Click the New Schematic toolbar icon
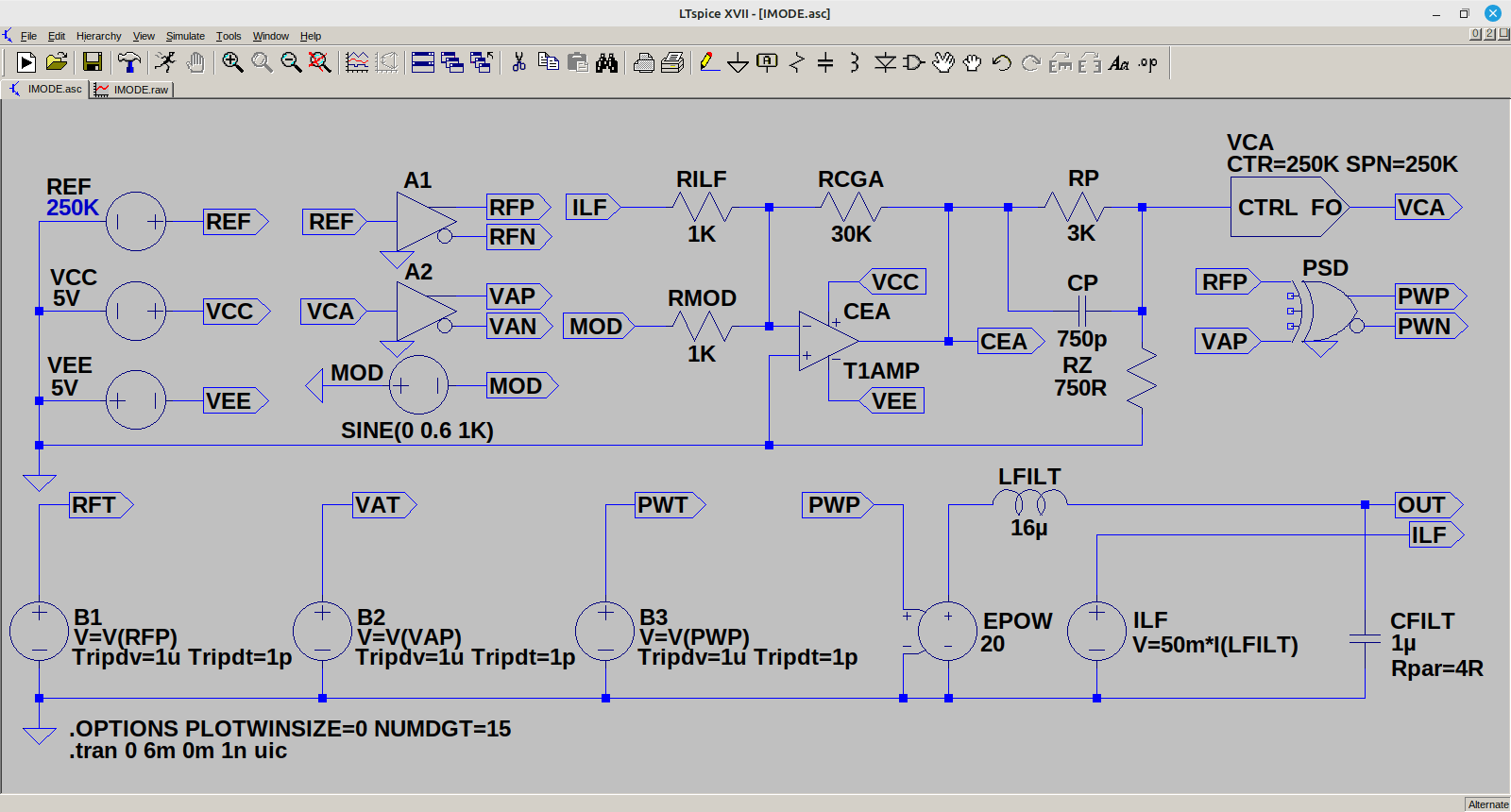The width and height of the screenshot is (1511, 812). coord(26,62)
